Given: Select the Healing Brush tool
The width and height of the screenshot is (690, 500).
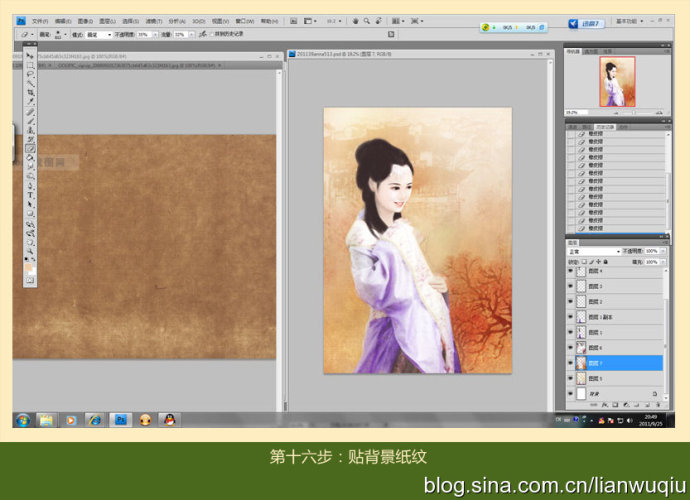Looking at the screenshot, I should coord(30,113).
